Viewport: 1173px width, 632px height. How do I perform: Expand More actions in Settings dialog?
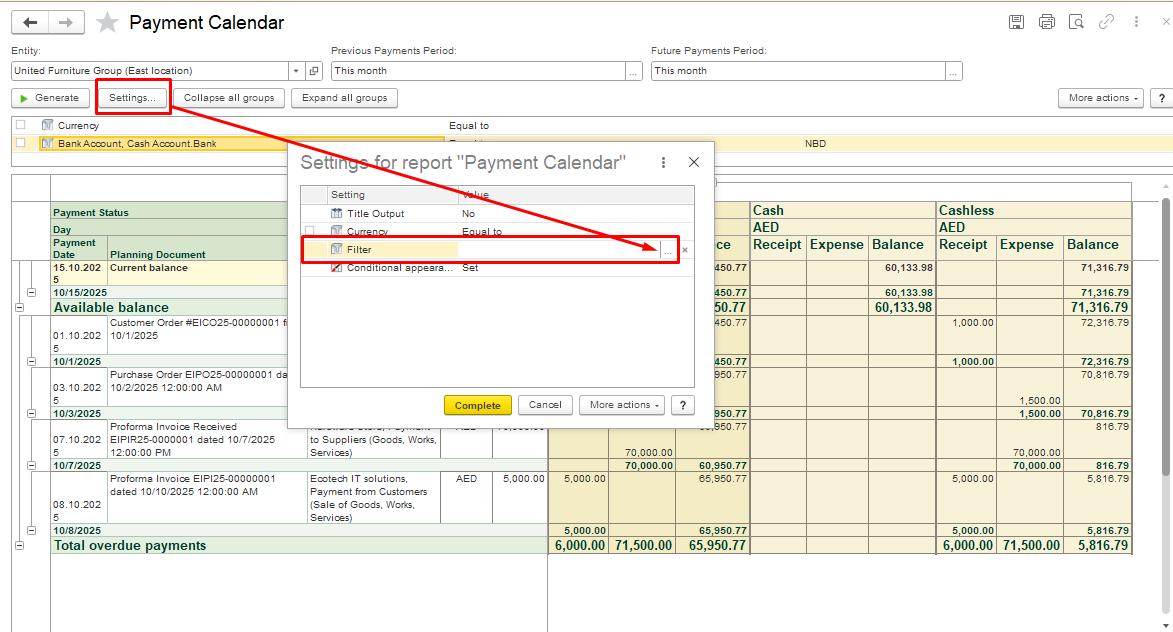(x=620, y=405)
